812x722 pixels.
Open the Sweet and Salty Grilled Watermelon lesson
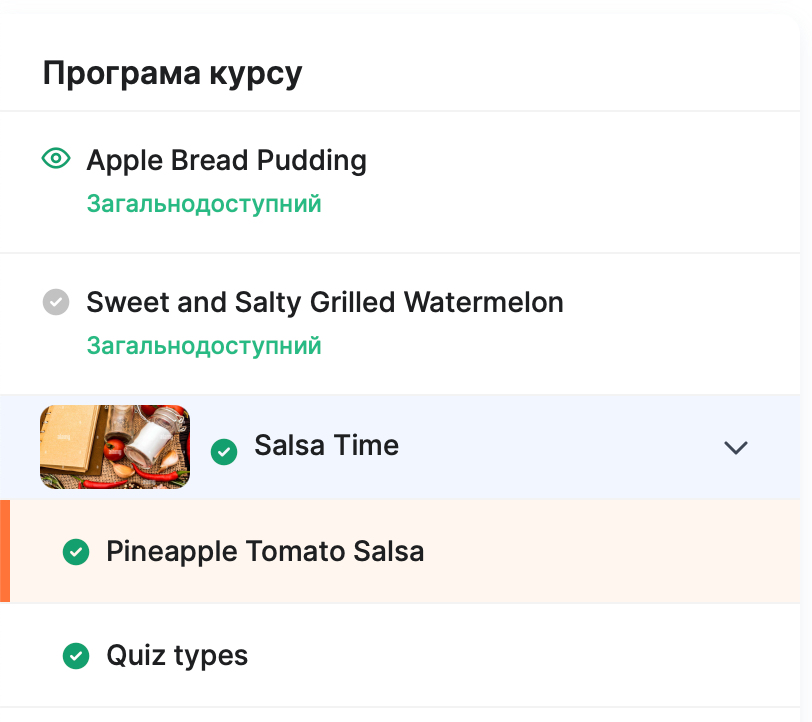click(x=325, y=302)
